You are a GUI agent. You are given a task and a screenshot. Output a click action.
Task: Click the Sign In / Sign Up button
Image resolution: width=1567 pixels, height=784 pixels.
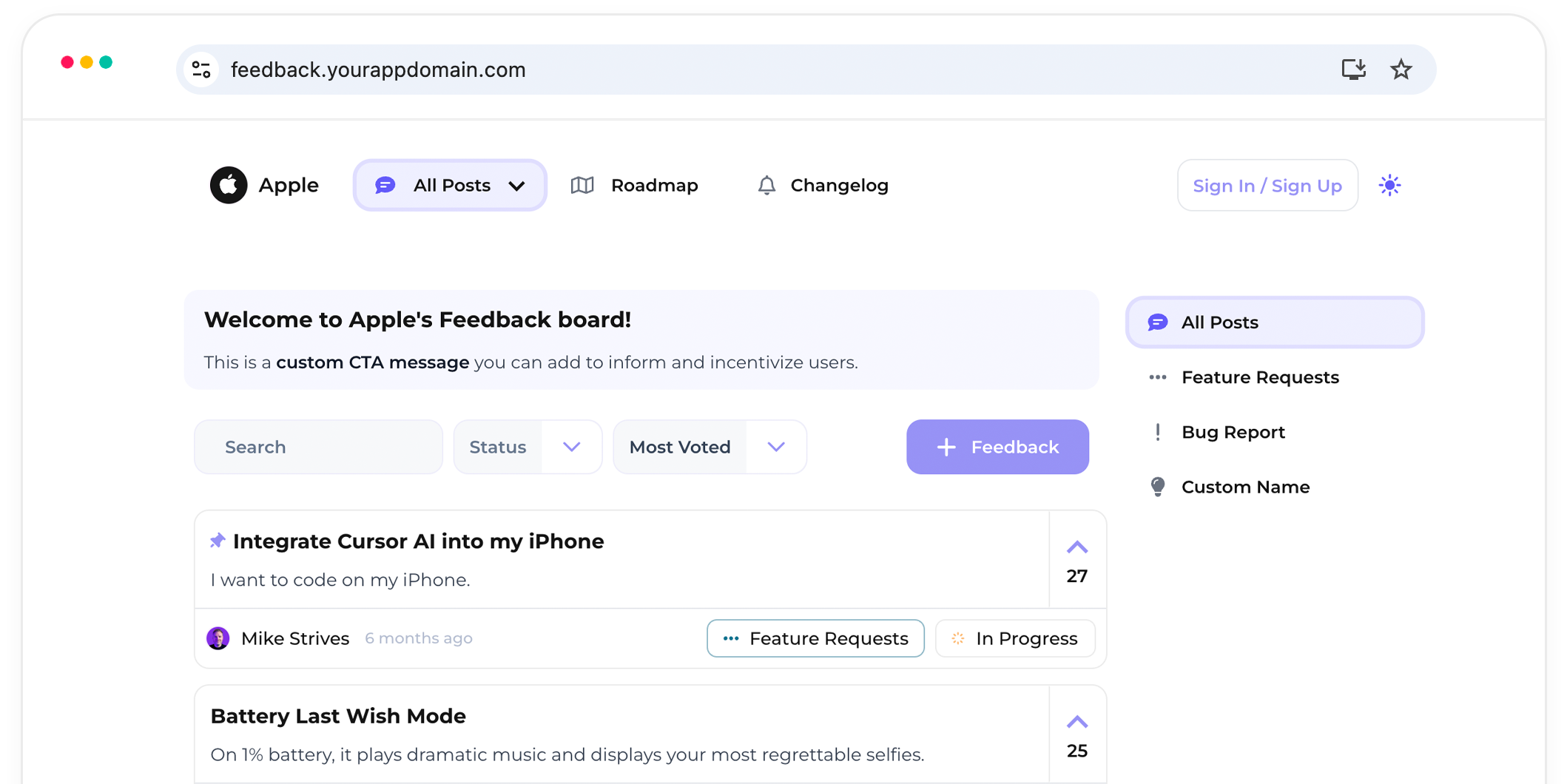(x=1267, y=185)
